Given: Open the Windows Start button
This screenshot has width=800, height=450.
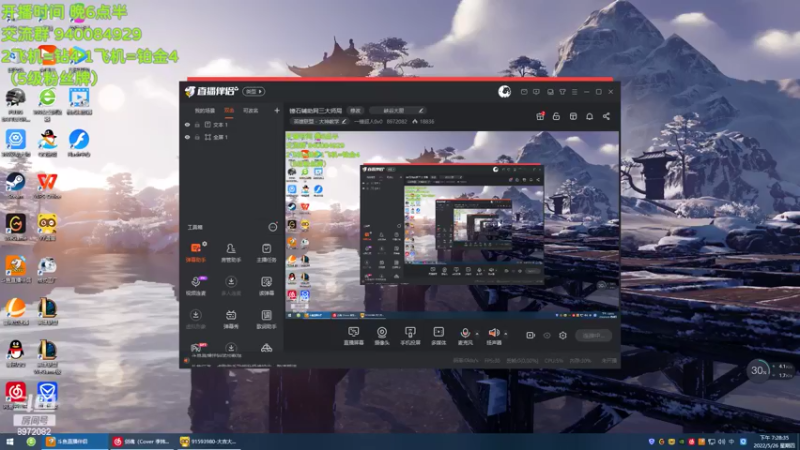Looking at the screenshot, I should 9,442.
